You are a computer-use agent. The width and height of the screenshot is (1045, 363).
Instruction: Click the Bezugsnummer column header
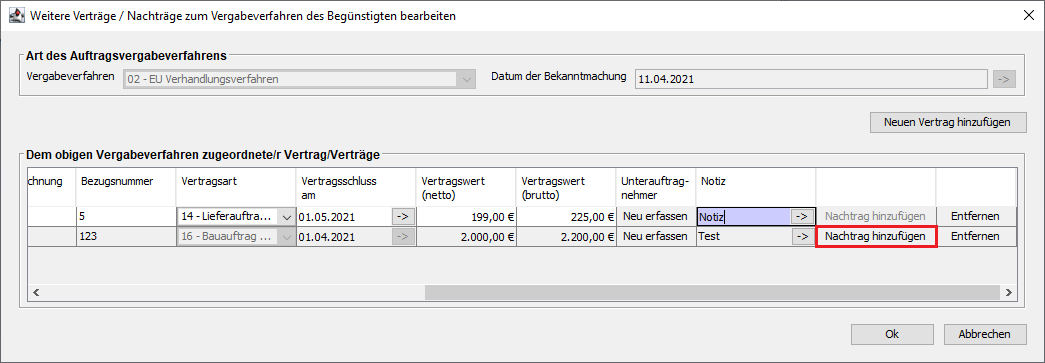(x=126, y=187)
